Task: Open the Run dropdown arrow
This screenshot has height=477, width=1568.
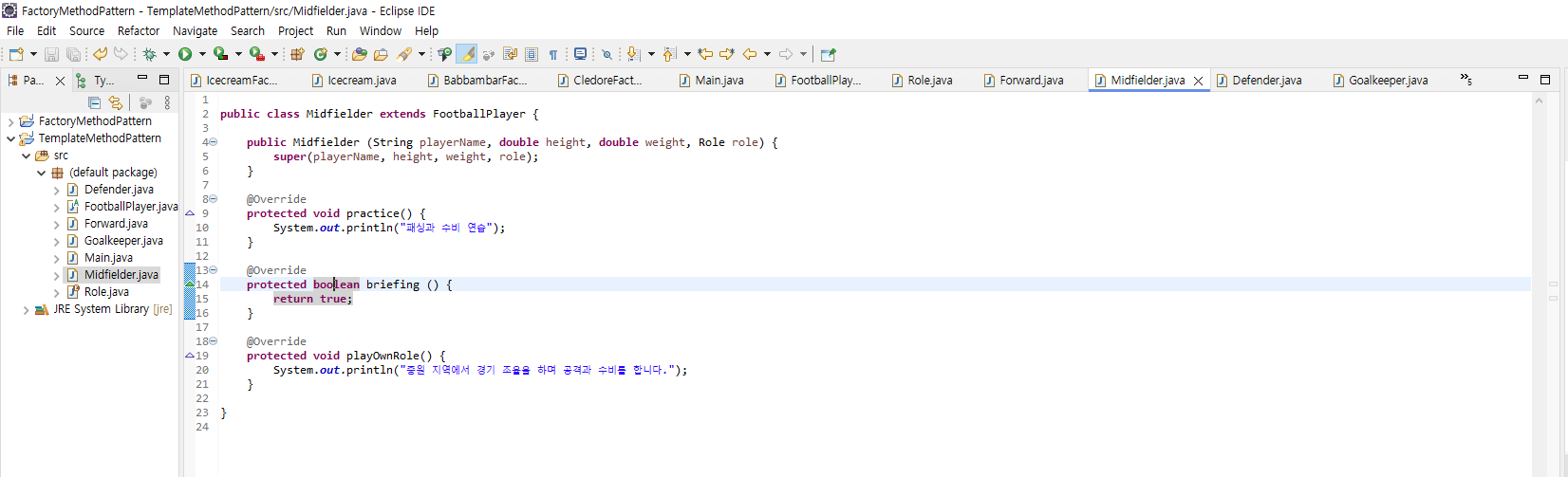Action: 202,54
